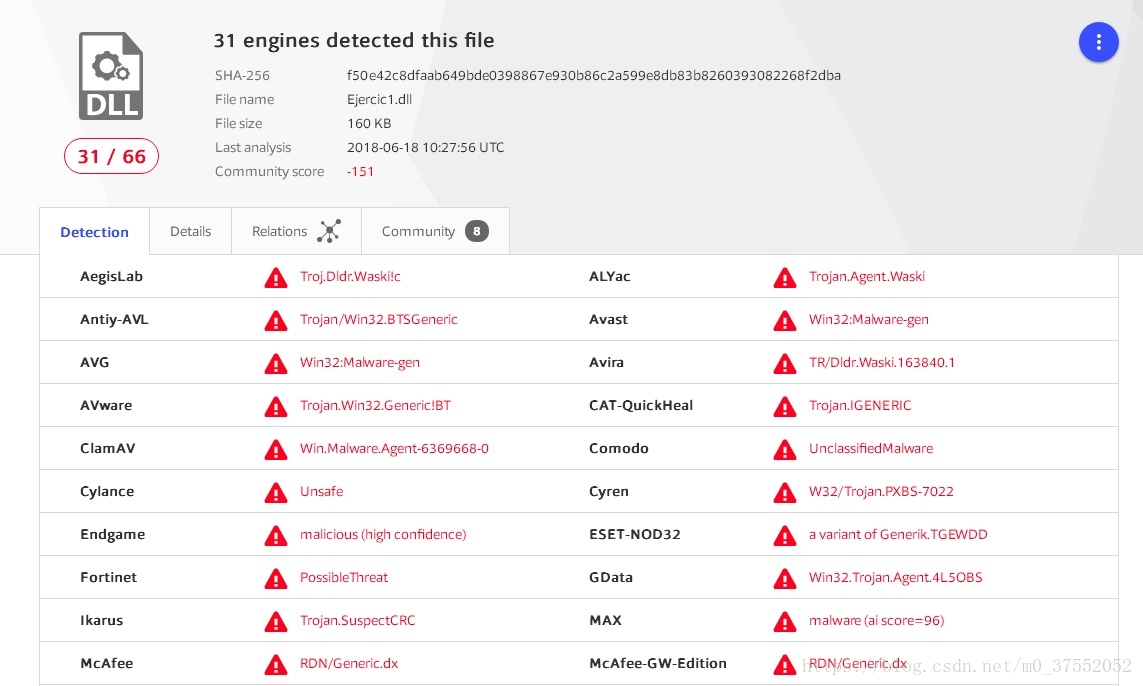Click the Trojan.IGENERIC result
Viewport: 1143px width, 686px height.
pyautogui.click(x=859, y=405)
